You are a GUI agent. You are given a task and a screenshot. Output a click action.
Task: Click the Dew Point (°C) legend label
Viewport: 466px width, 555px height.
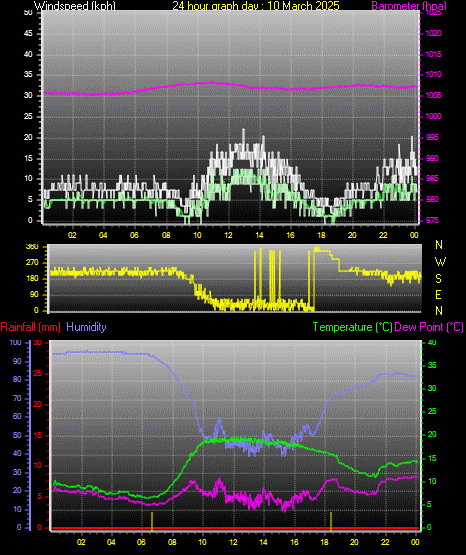(429, 327)
